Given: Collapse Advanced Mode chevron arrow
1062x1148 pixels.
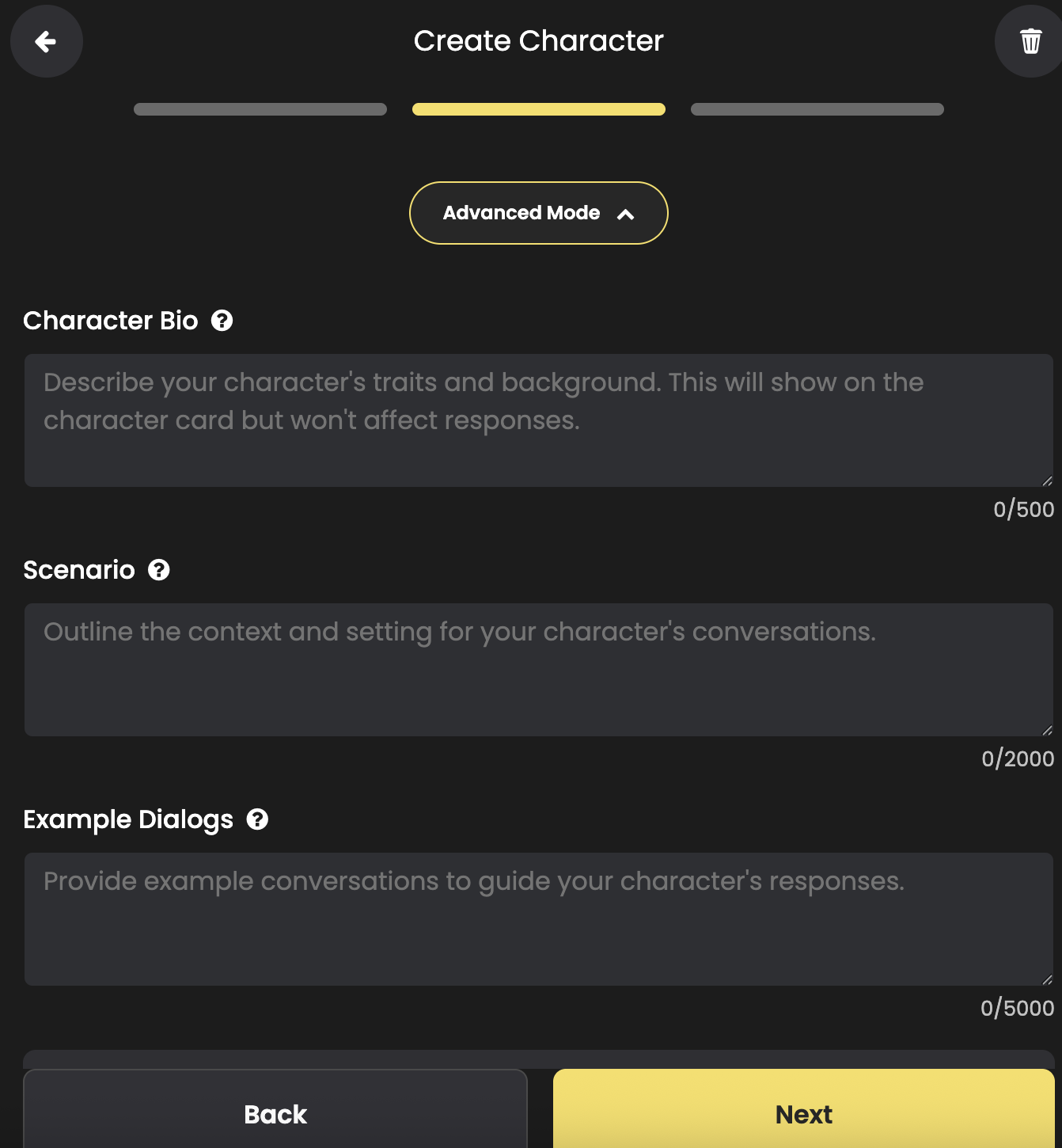Looking at the screenshot, I should 625,214.
